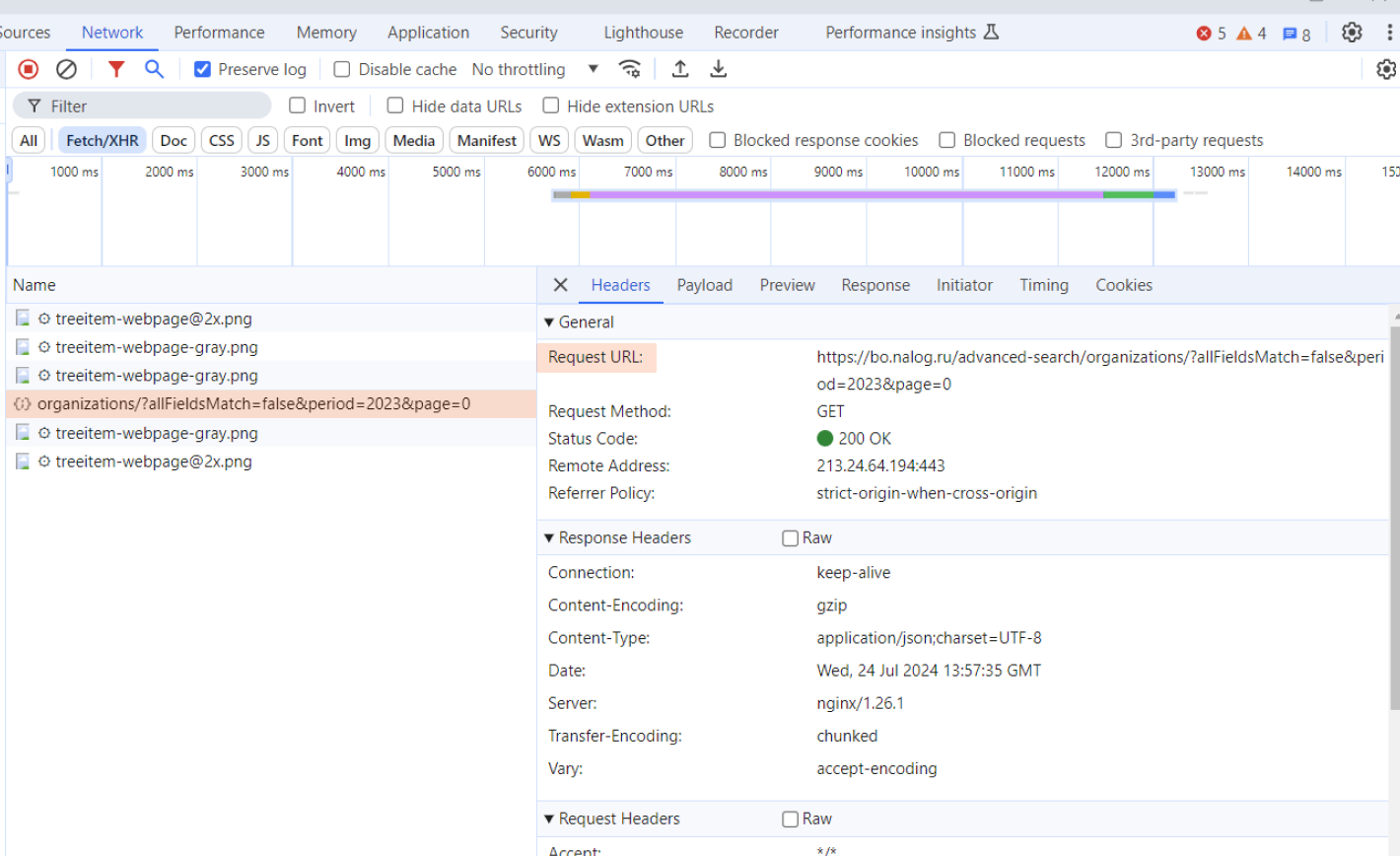The height and width of the screenshot is (856, 1400).
Task: Filter requests by CSS type
Action: coord(222,140)
